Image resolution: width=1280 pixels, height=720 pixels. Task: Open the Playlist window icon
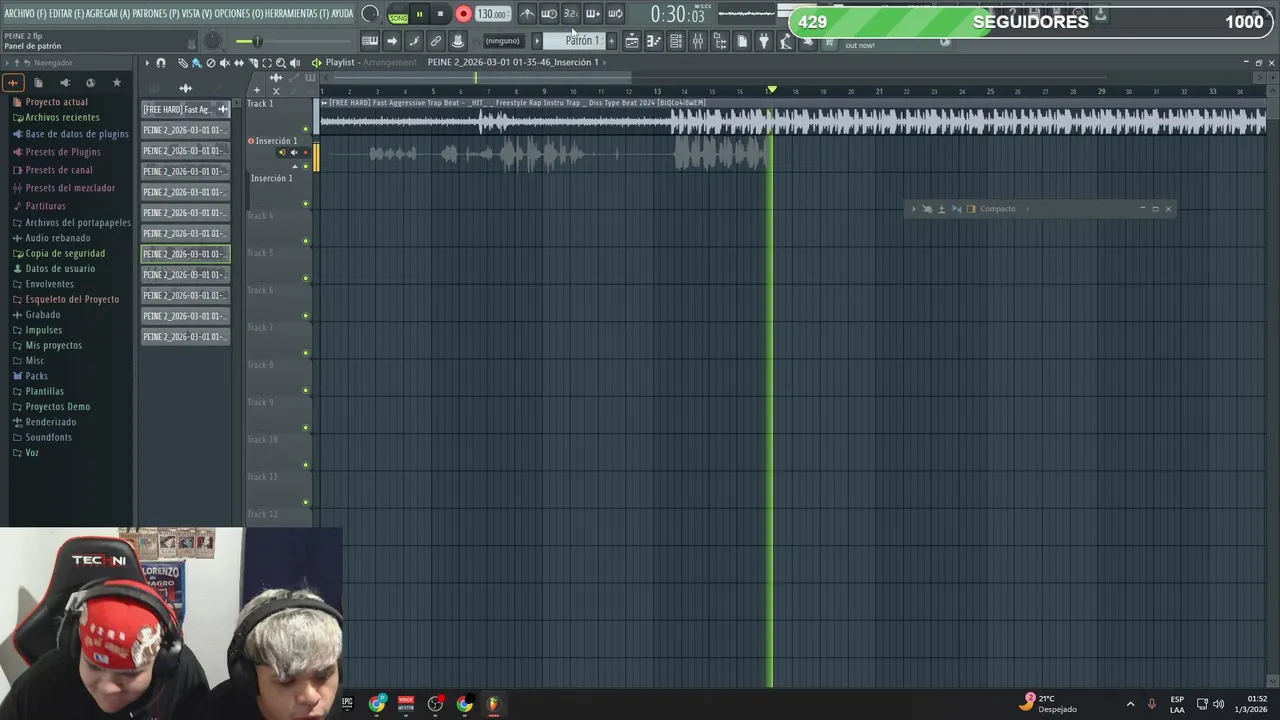pyautogui.click(x=632, y=41)
